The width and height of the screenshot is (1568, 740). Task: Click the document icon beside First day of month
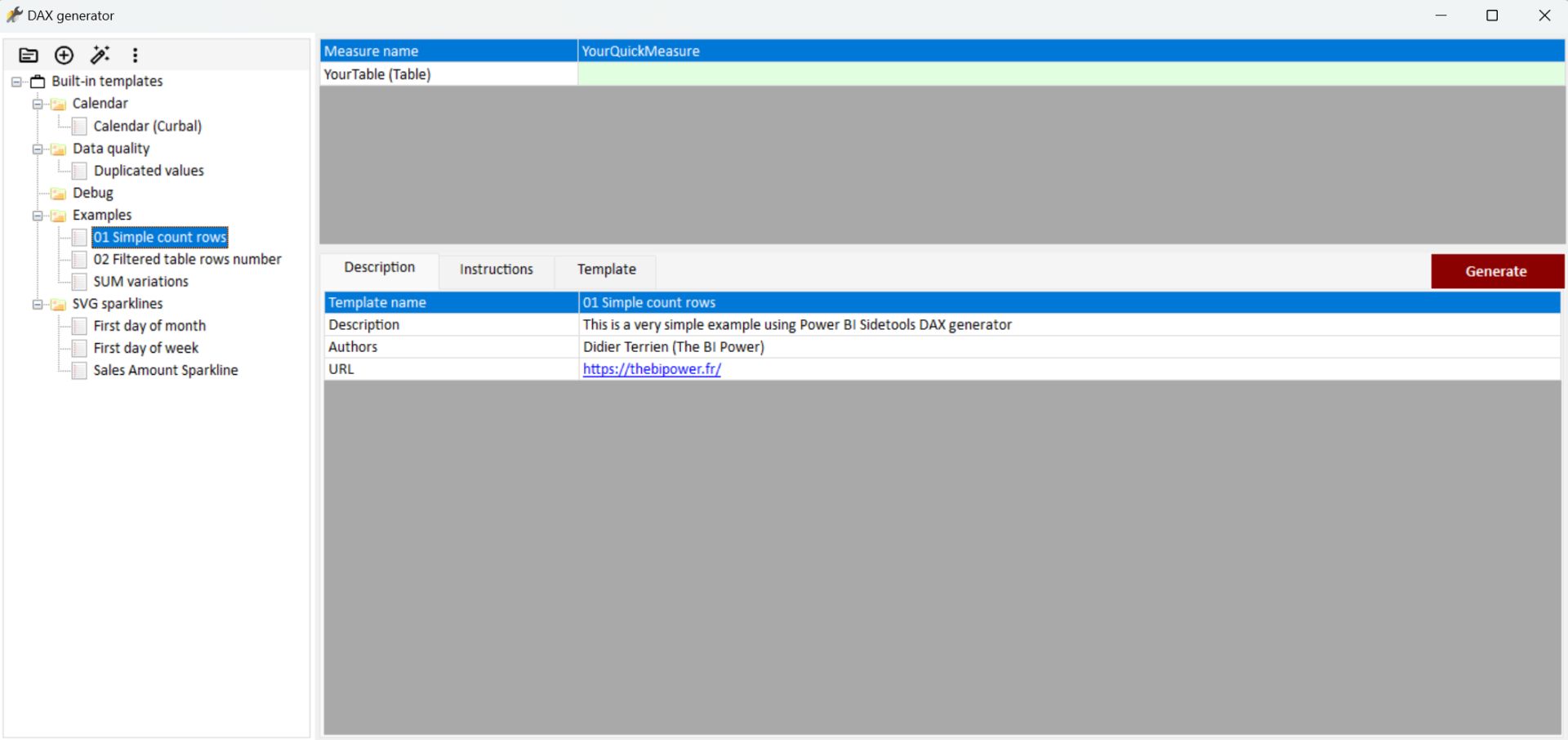(79, 326)
